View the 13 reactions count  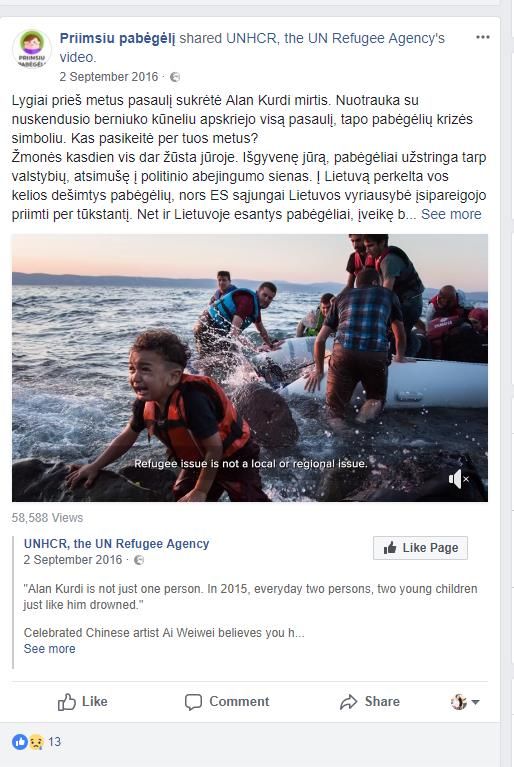click(54, 742)
